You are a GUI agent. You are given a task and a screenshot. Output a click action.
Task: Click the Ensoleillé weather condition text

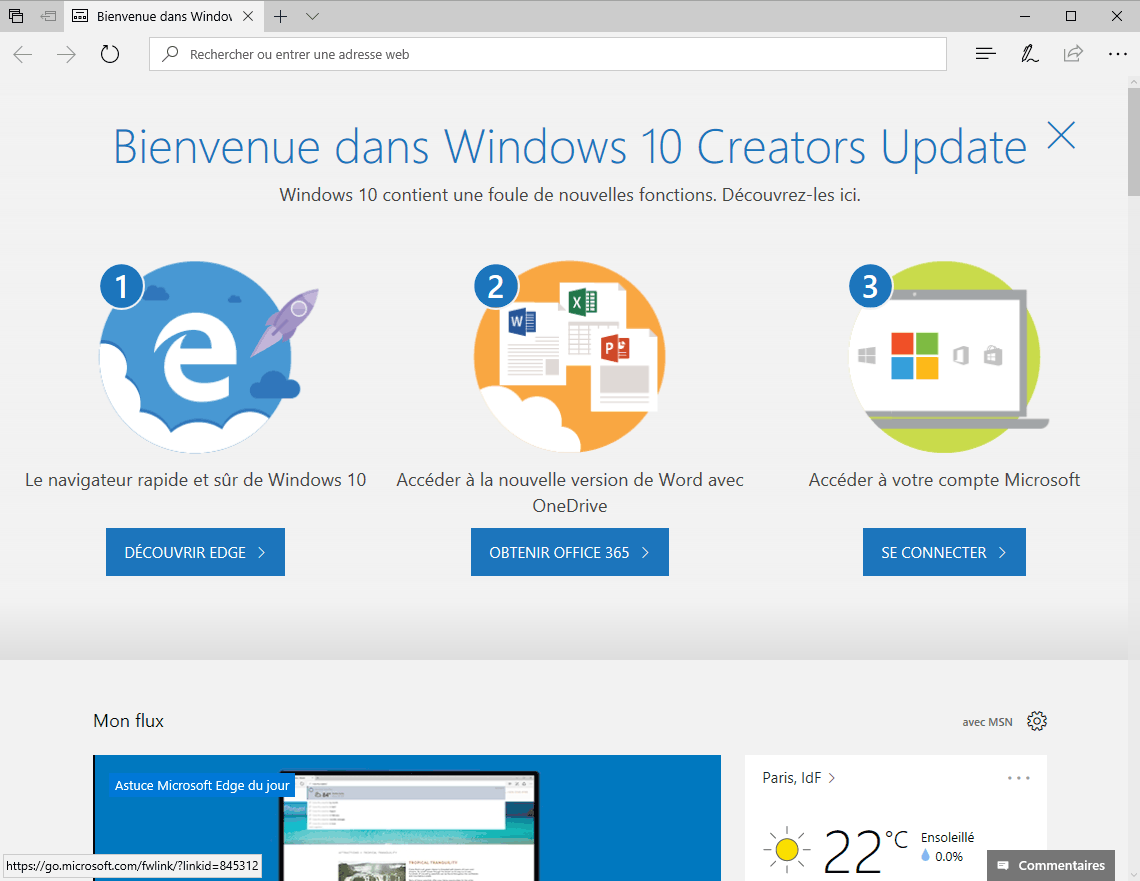(947, 837)
